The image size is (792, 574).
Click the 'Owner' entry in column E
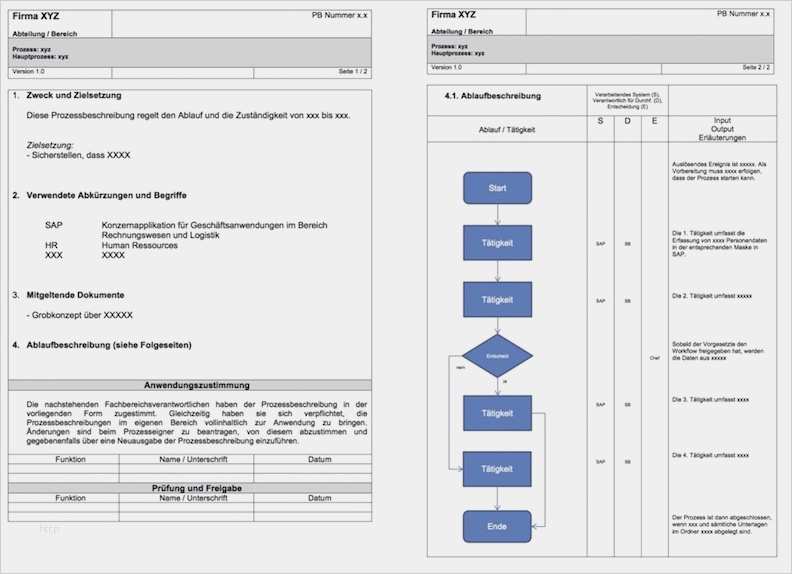[x=655, y=356]
